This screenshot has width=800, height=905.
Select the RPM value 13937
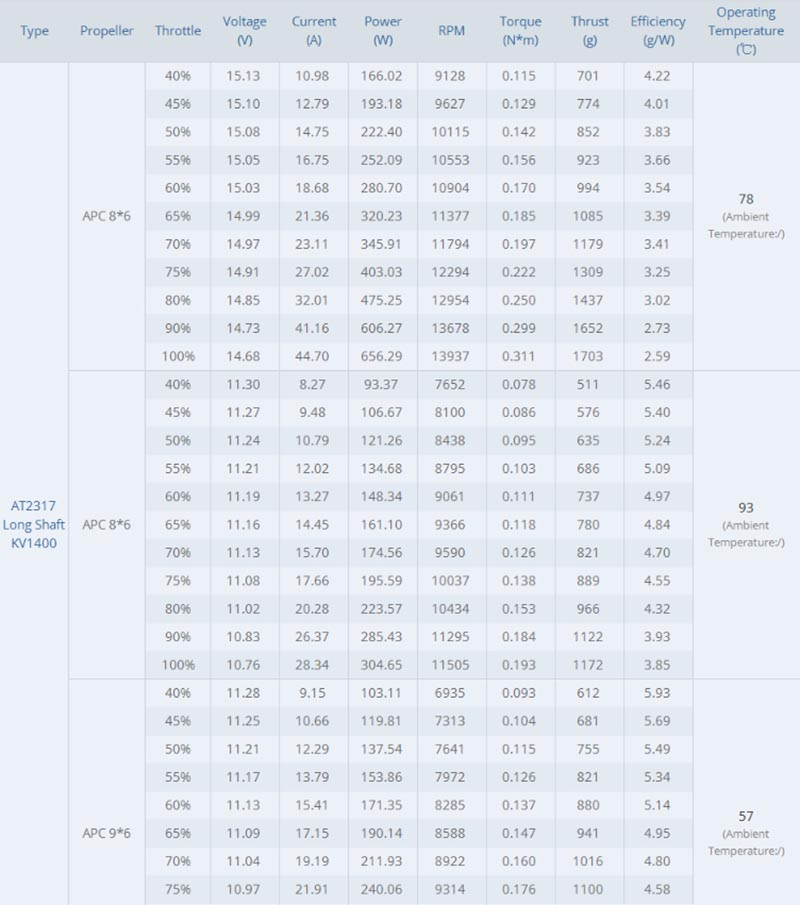[451, 355]
